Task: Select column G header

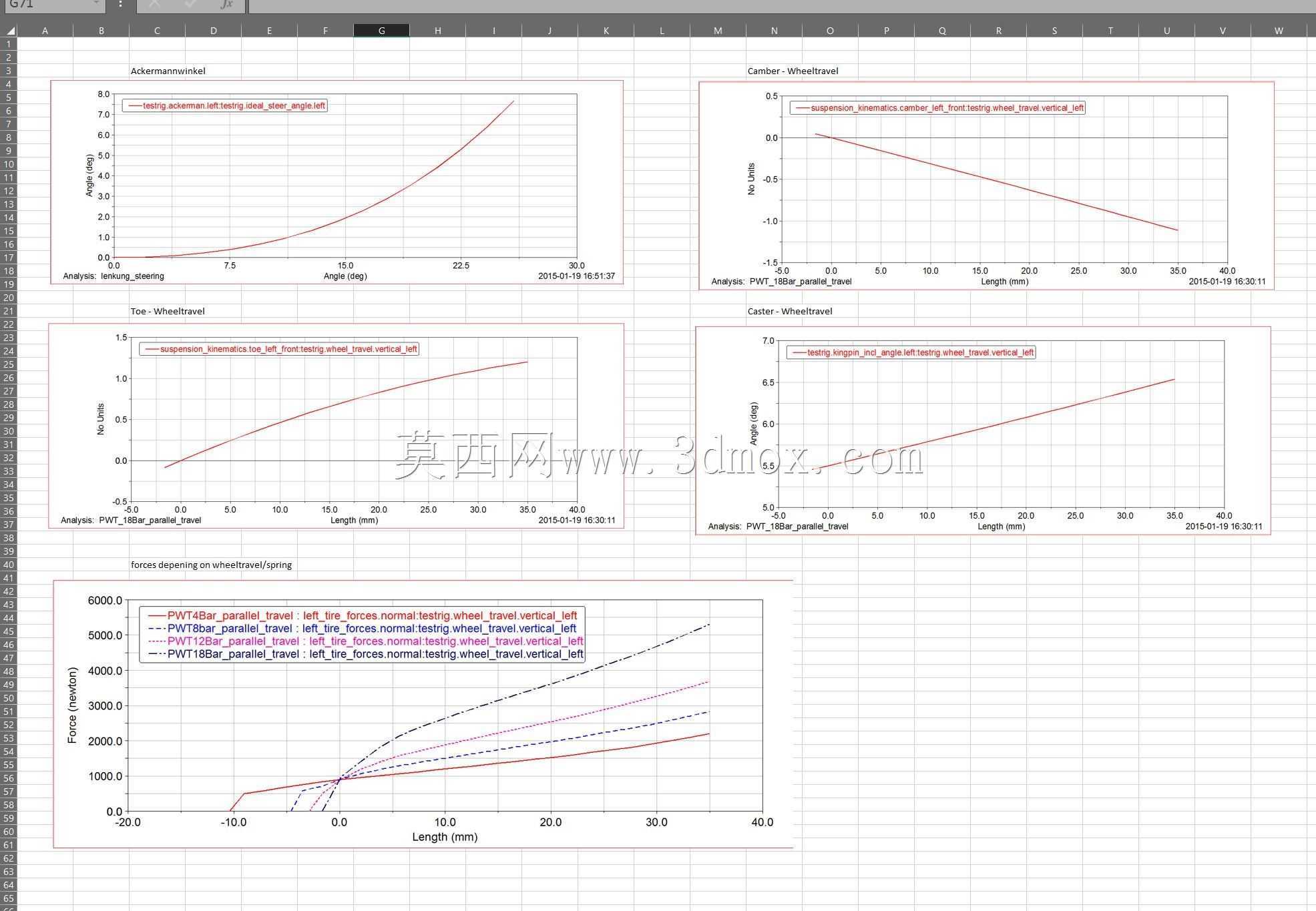Action: point(381,30)
